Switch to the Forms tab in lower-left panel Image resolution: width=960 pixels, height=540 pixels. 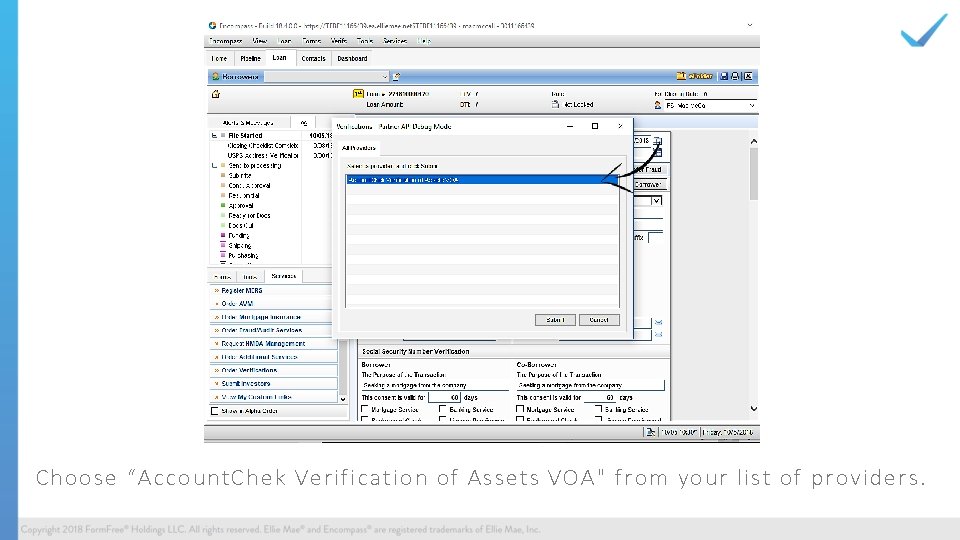222,277
